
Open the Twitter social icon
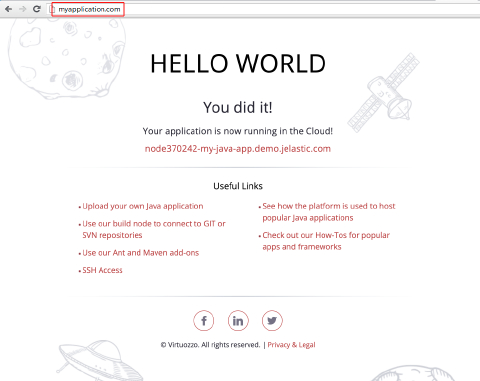coord(272,321)
